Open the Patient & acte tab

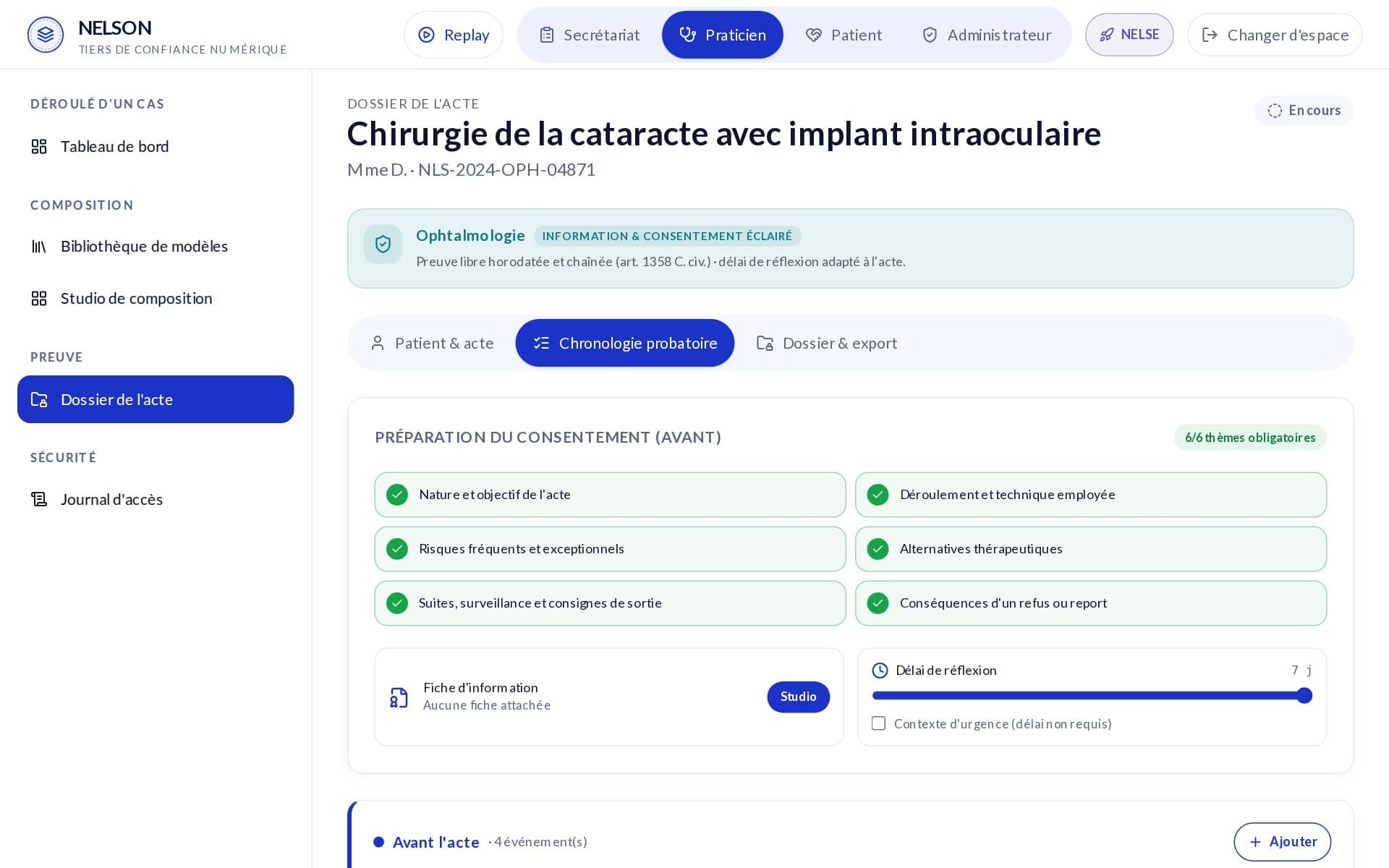432,343
